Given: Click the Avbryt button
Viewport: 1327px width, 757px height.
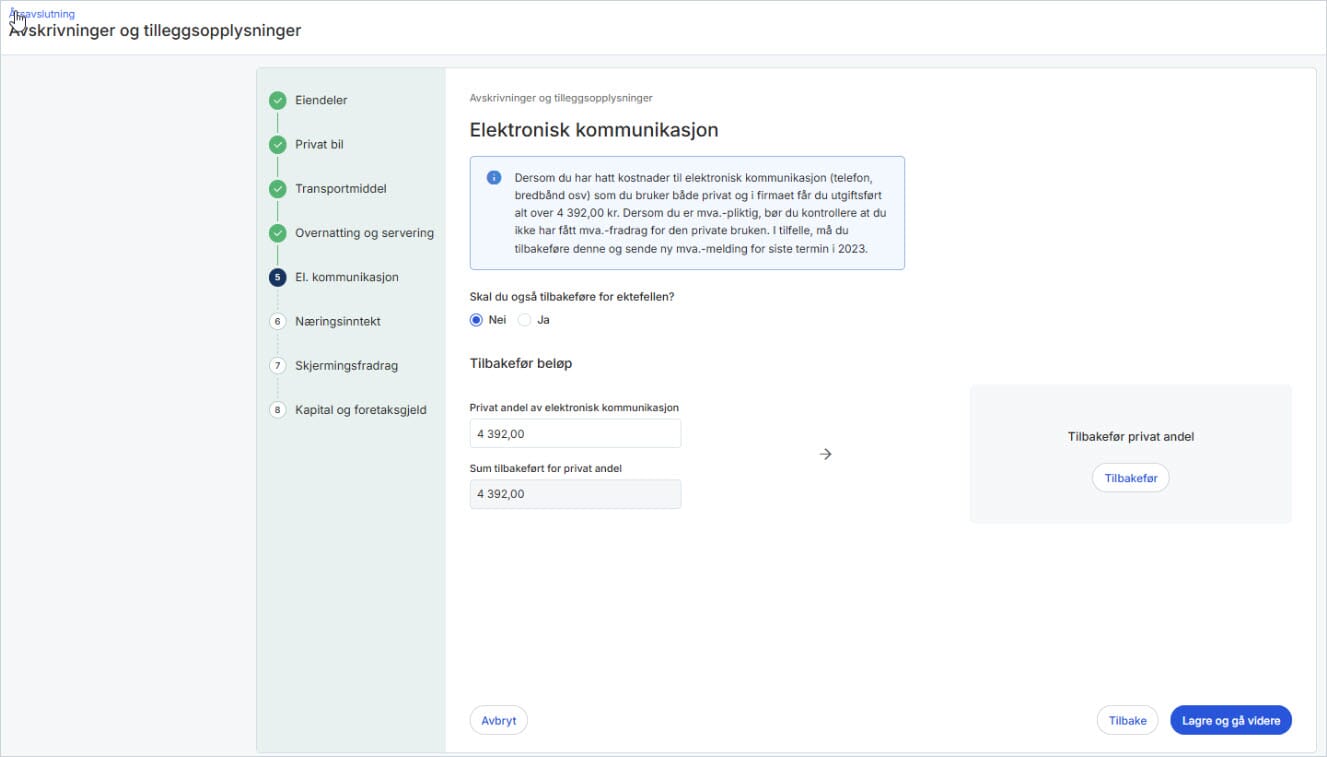Looking at the screenshot, I should pyautogui.click(x=498, y=720).
